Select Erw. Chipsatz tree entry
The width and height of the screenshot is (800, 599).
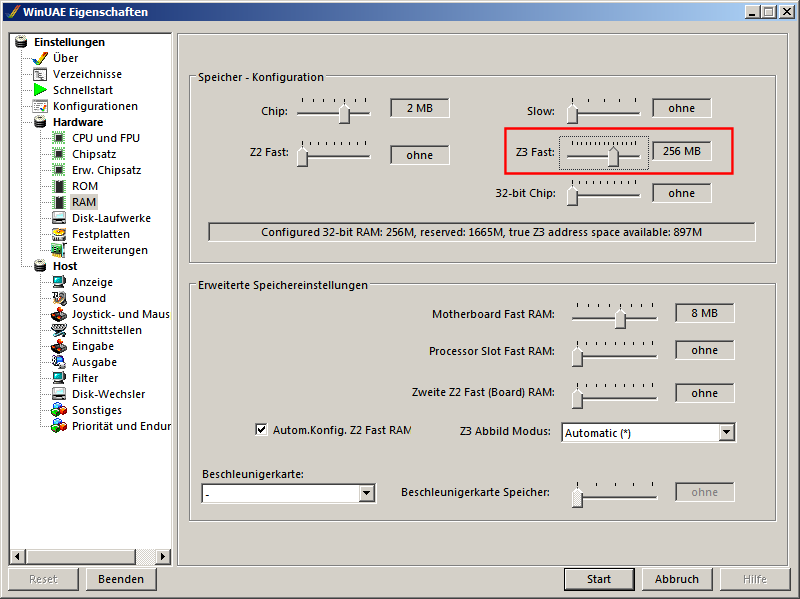point(106,170)
